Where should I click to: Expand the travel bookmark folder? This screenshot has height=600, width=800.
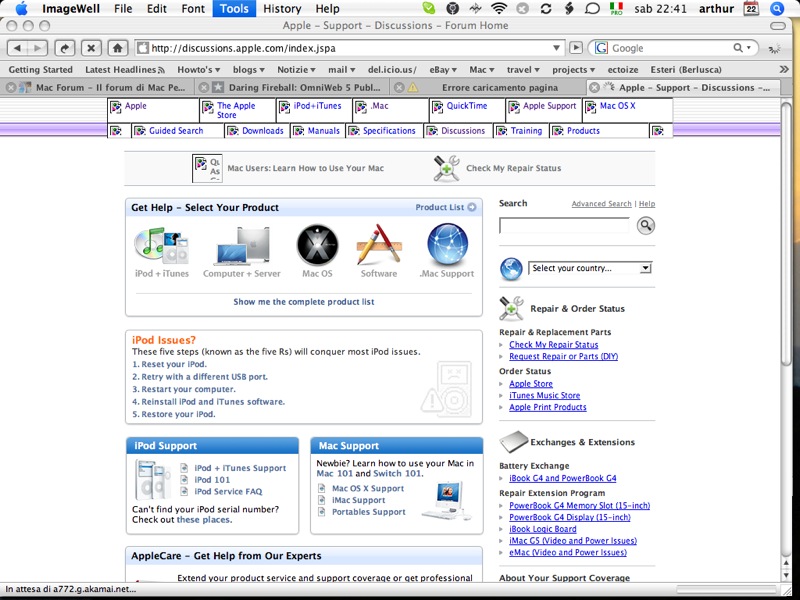pos(523,69)
